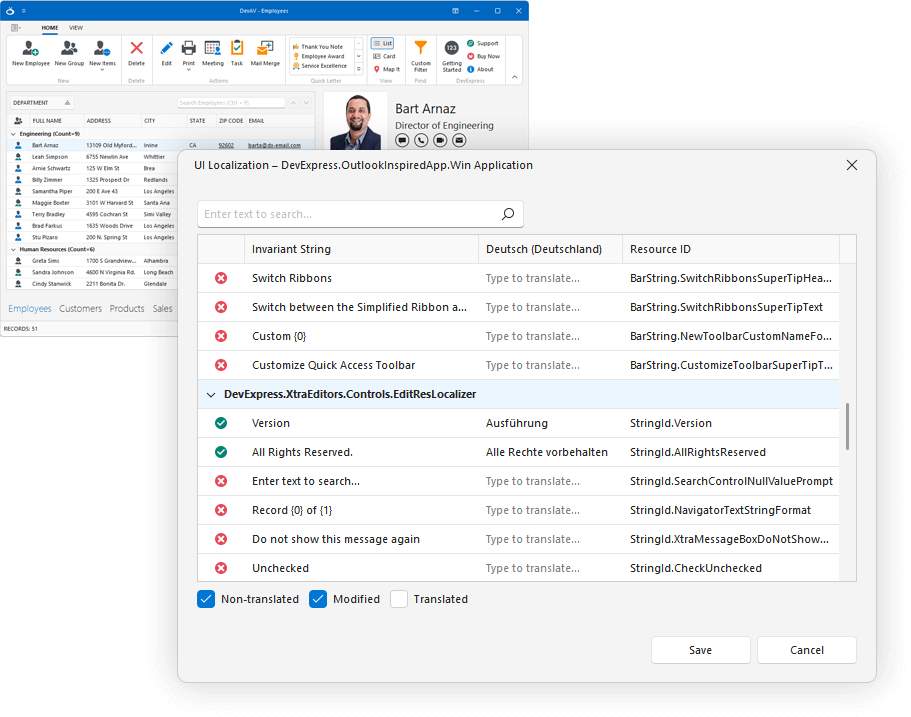The image size is (911, 717).
Task: Switch to Card view in the ribbon
Action: click(x=385, y=56)
